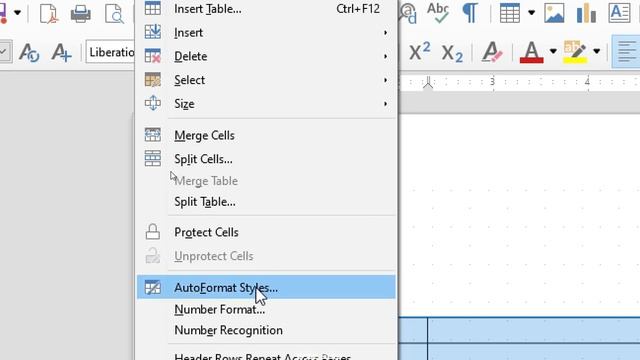Click the Select table icon in menu
The height and width of the screenshot is (360, 640).
(153, 80)
